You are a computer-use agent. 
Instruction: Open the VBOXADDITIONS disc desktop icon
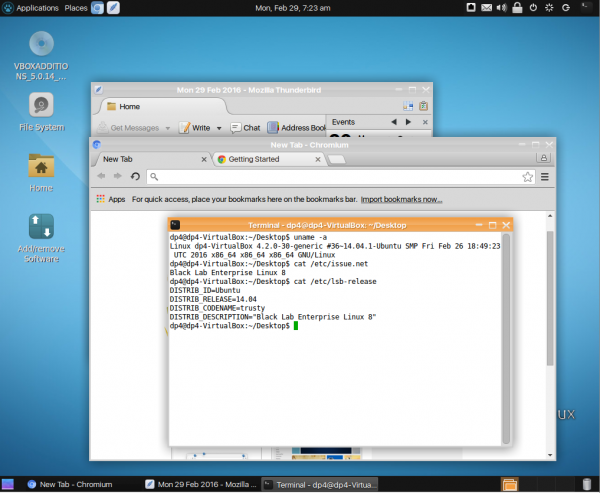(x=41, y=56)
